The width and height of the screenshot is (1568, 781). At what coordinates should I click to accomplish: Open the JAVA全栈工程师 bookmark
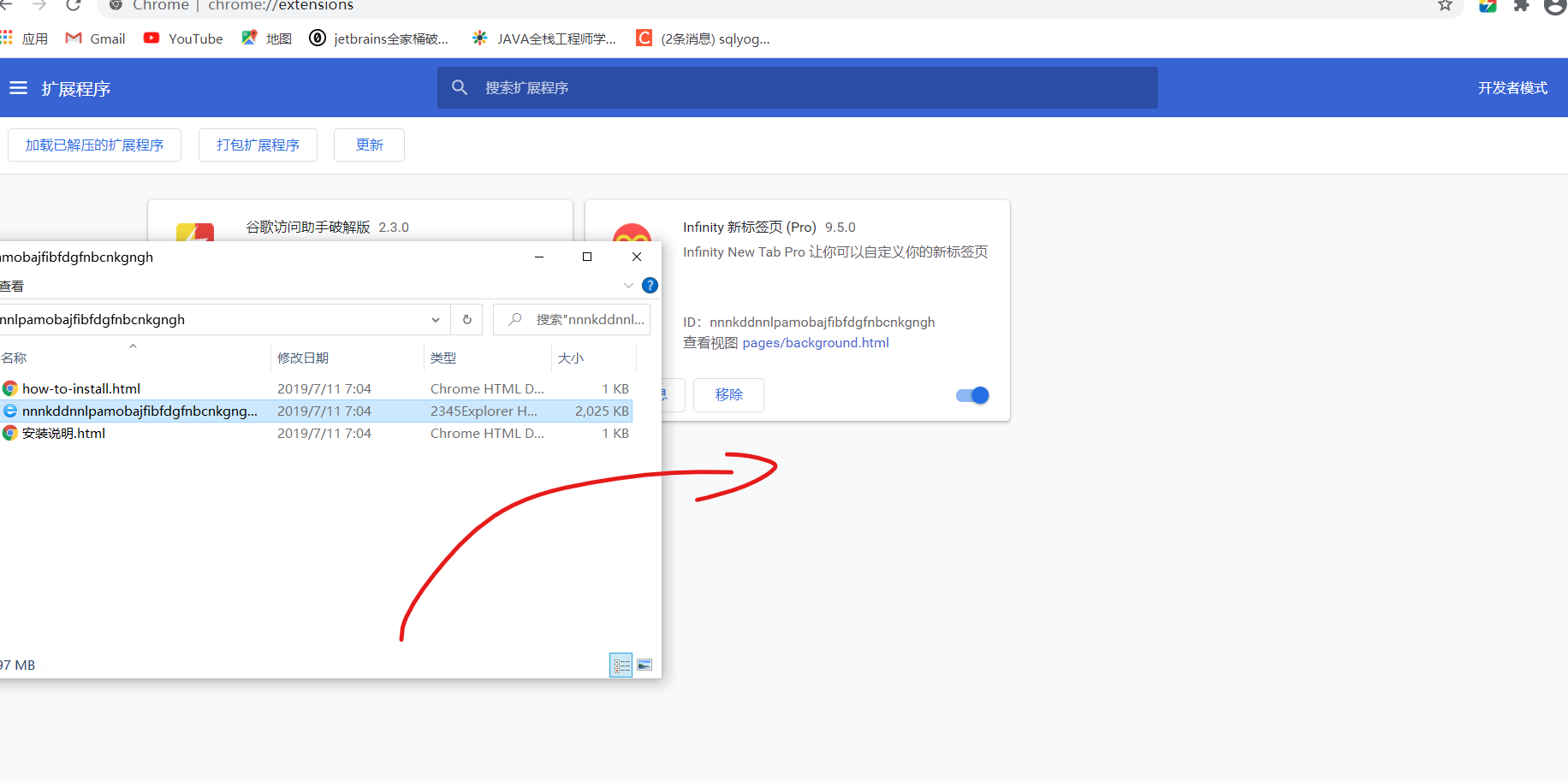click(x=544, y=38)
